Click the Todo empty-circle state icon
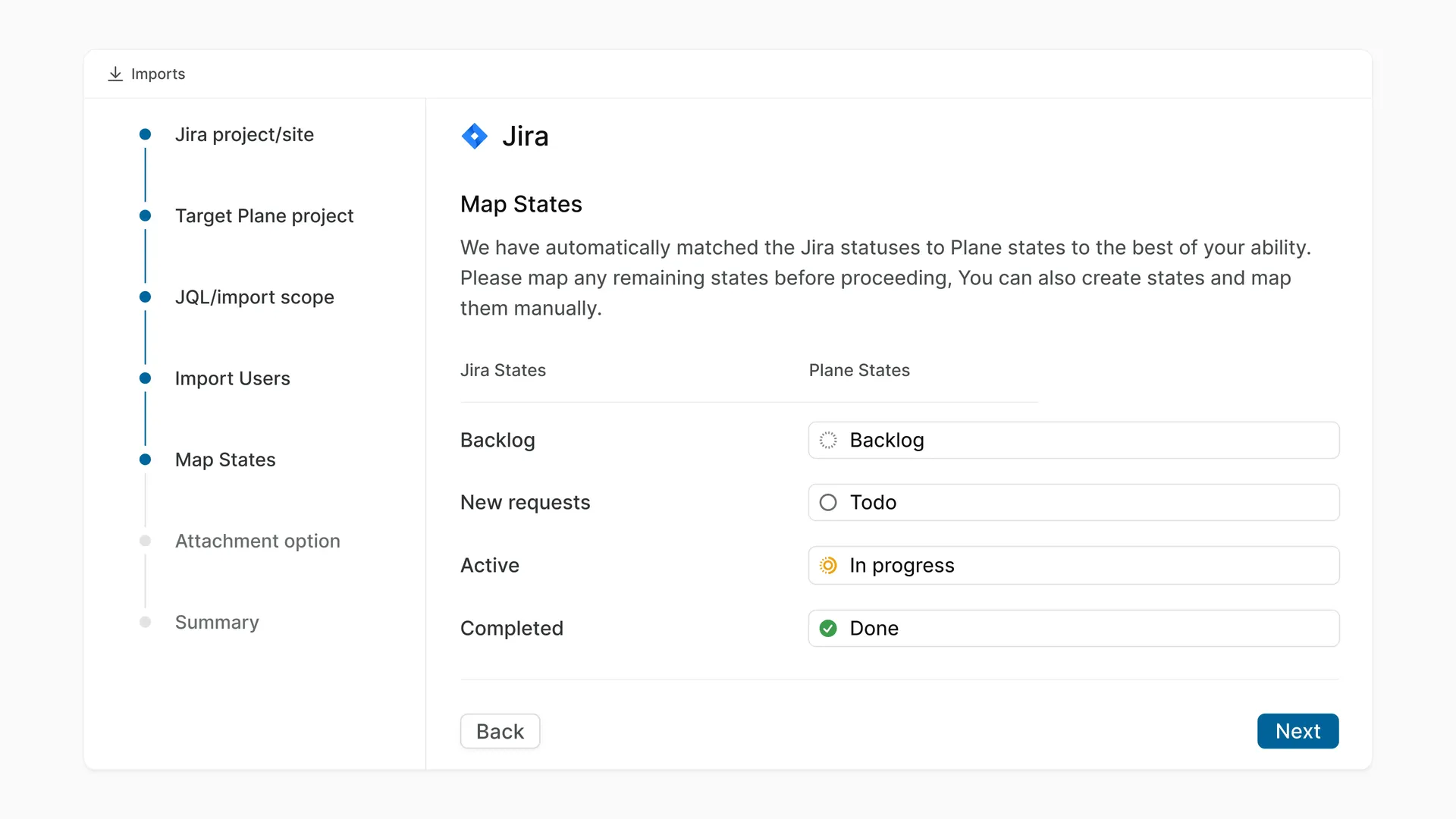Screen dimensions: 1456x819 [x=828, y=503]
